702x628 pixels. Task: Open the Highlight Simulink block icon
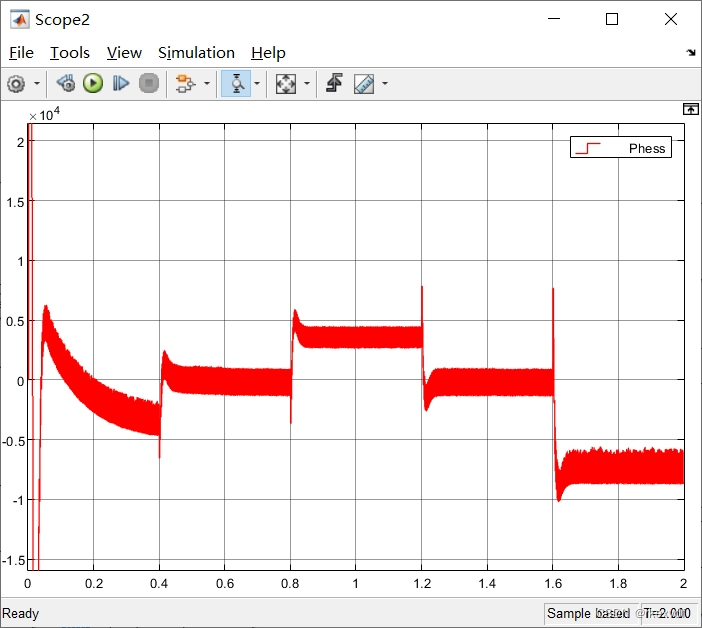click(x=185, y=84)
